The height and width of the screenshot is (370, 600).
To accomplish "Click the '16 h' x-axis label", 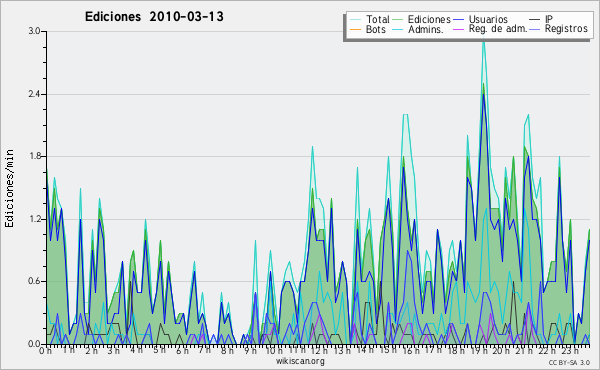I will tap(411, 350).
